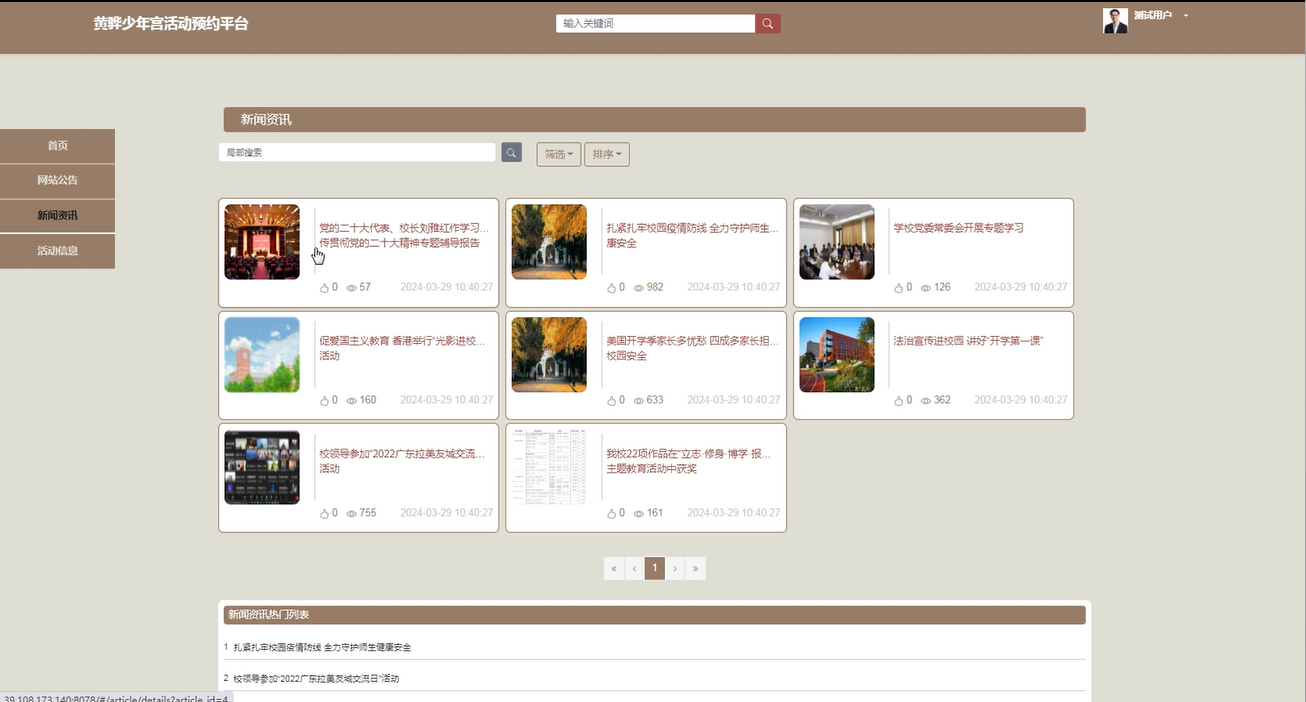Open article 我校22项作品在立志修身博学
1306x702 pixels.
coord(689,461)
